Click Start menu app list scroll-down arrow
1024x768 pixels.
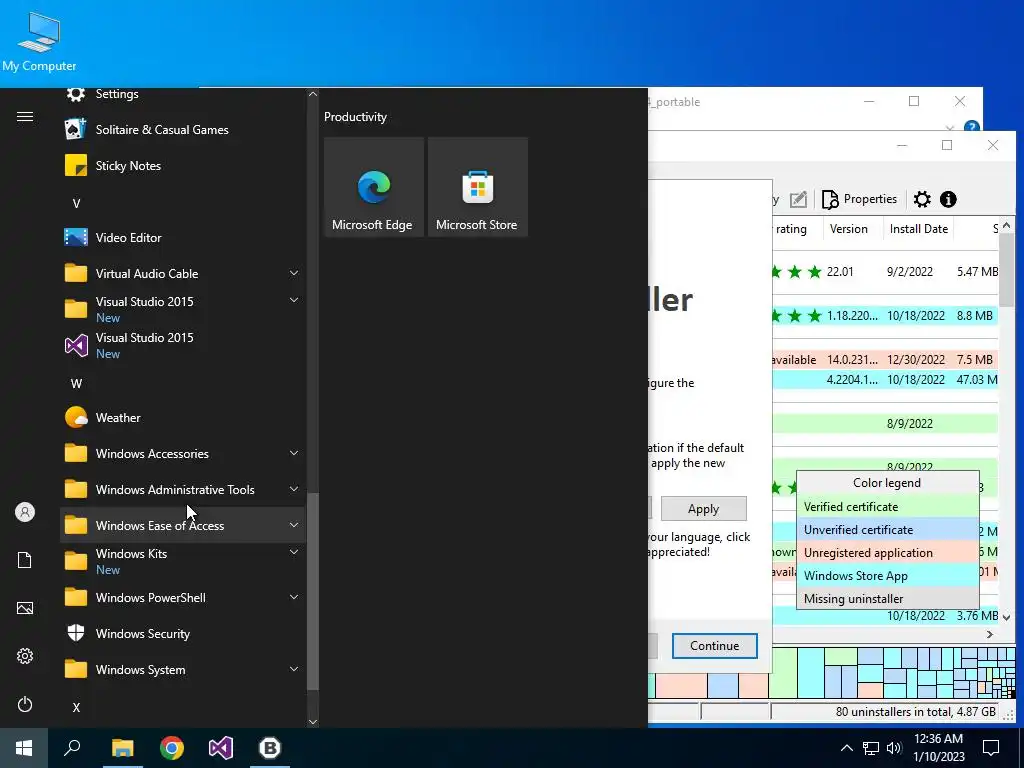[x=313, y=722]
